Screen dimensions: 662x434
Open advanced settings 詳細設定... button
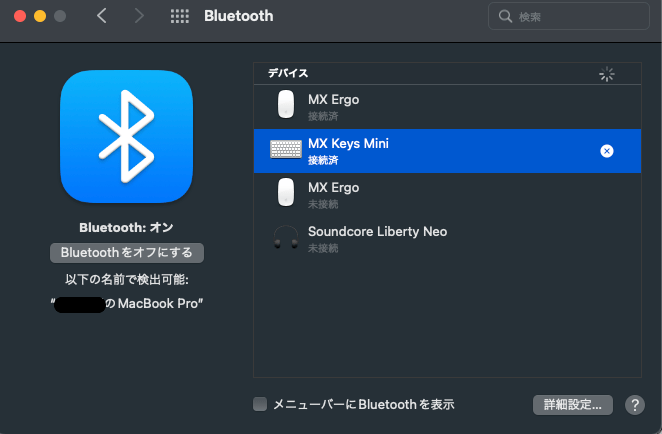(x=572, y=405)
